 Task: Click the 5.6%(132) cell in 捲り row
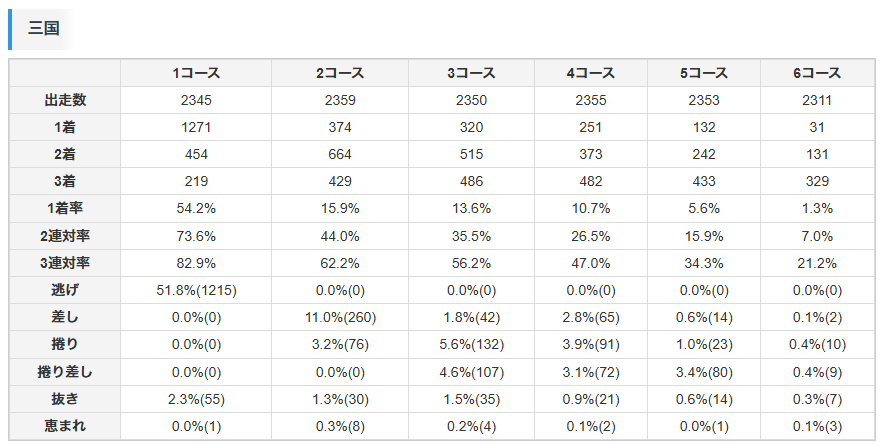471,344
